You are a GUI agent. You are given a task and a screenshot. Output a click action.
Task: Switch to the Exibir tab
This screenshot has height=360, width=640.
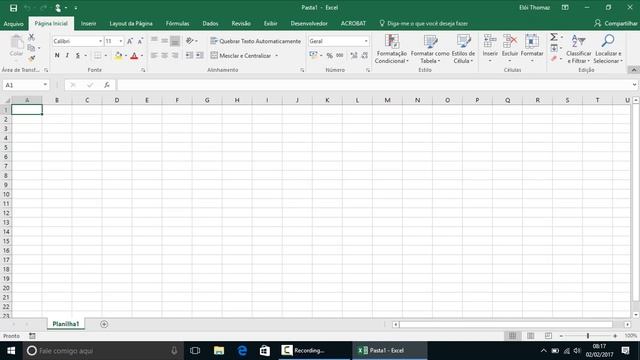click(270, 24)
